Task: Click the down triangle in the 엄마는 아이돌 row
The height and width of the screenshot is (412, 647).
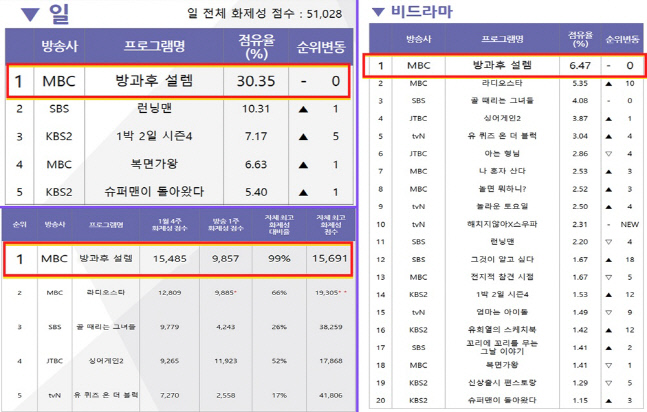Action: coord(609,313)
